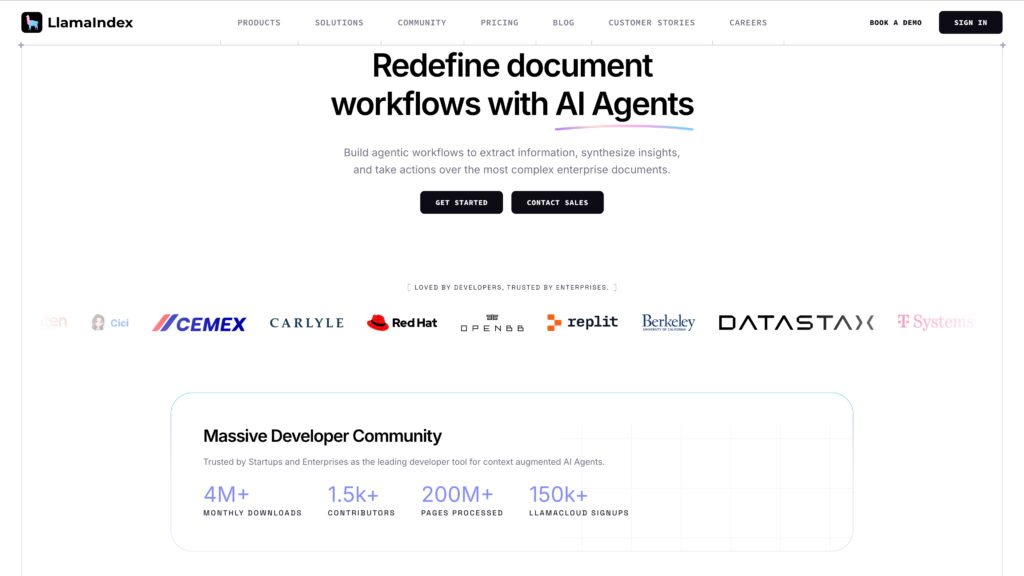Click the Red Hat logo
1024x576 pixels.
coord(402,323)
